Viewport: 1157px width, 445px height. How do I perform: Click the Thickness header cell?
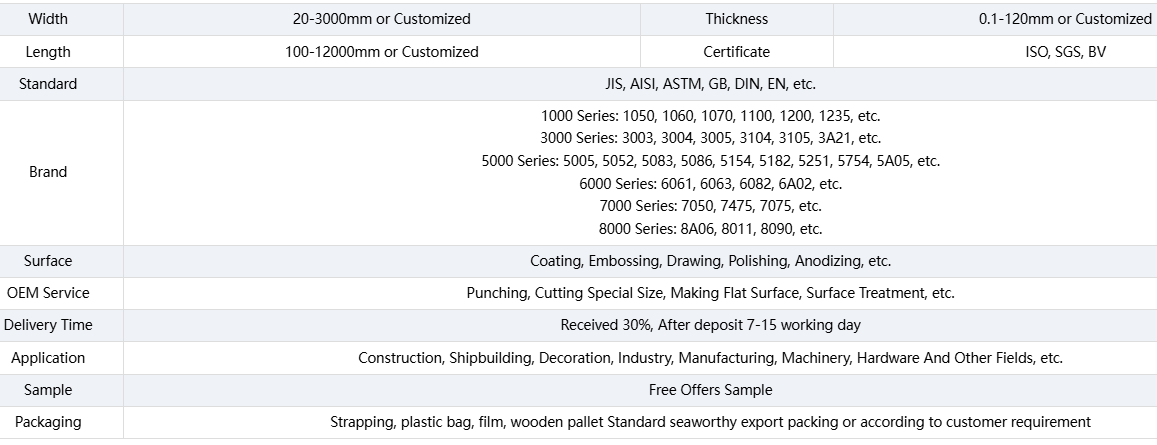point(736,19)
